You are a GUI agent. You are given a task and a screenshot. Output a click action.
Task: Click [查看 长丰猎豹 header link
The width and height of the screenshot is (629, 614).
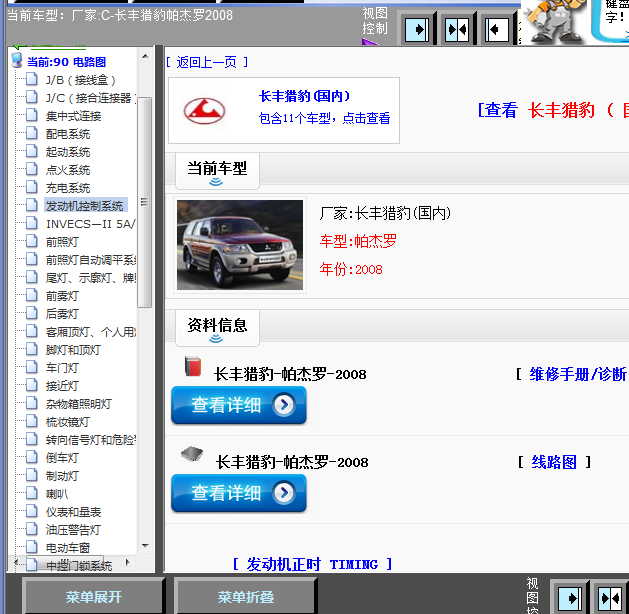point(553,110)
